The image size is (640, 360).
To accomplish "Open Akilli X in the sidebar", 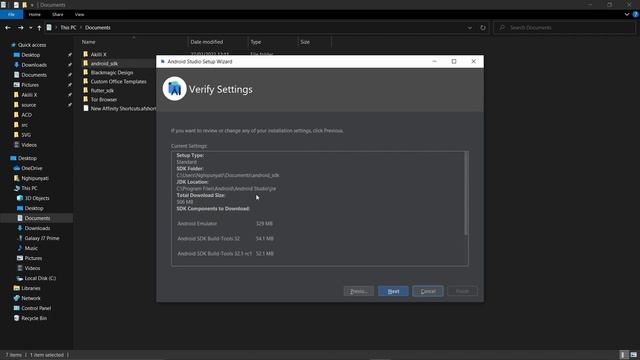I will [29, 95].
